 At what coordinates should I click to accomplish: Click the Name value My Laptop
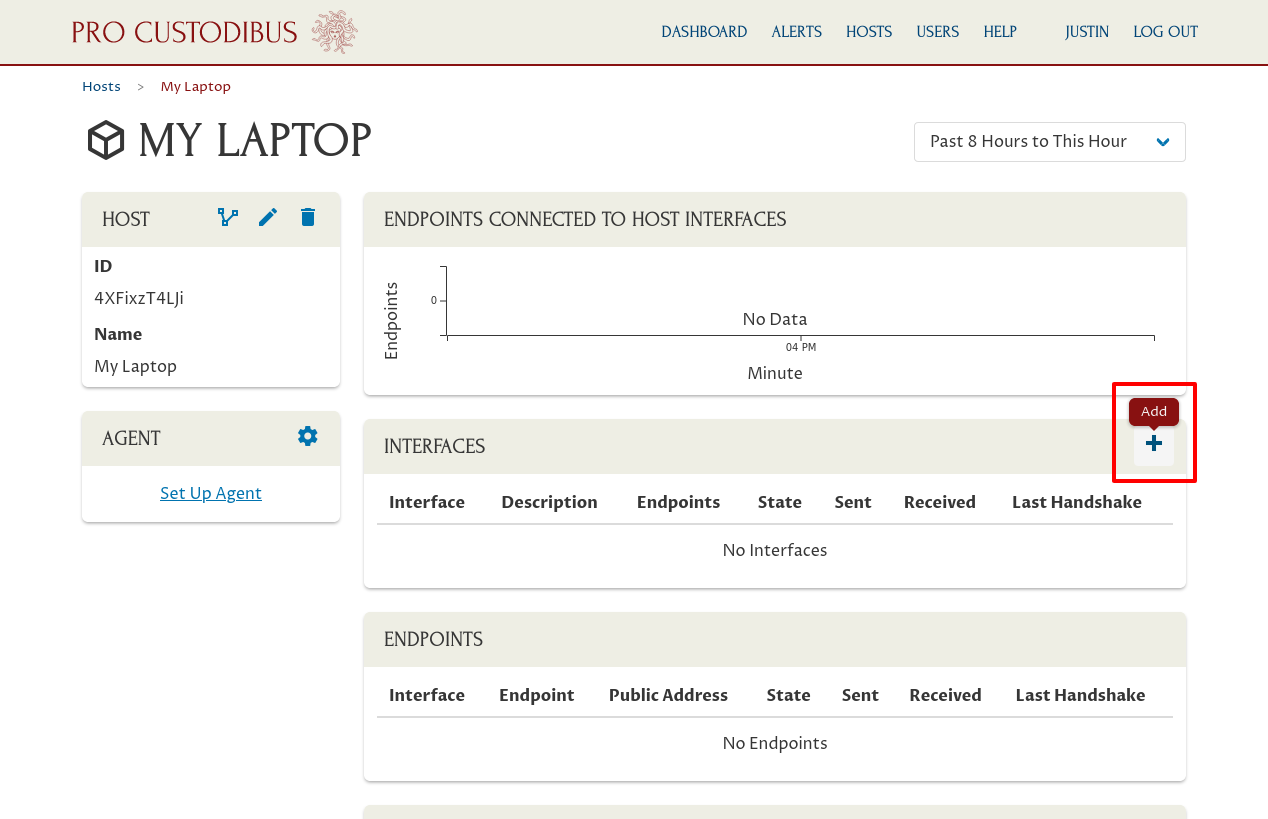[135, 366]
